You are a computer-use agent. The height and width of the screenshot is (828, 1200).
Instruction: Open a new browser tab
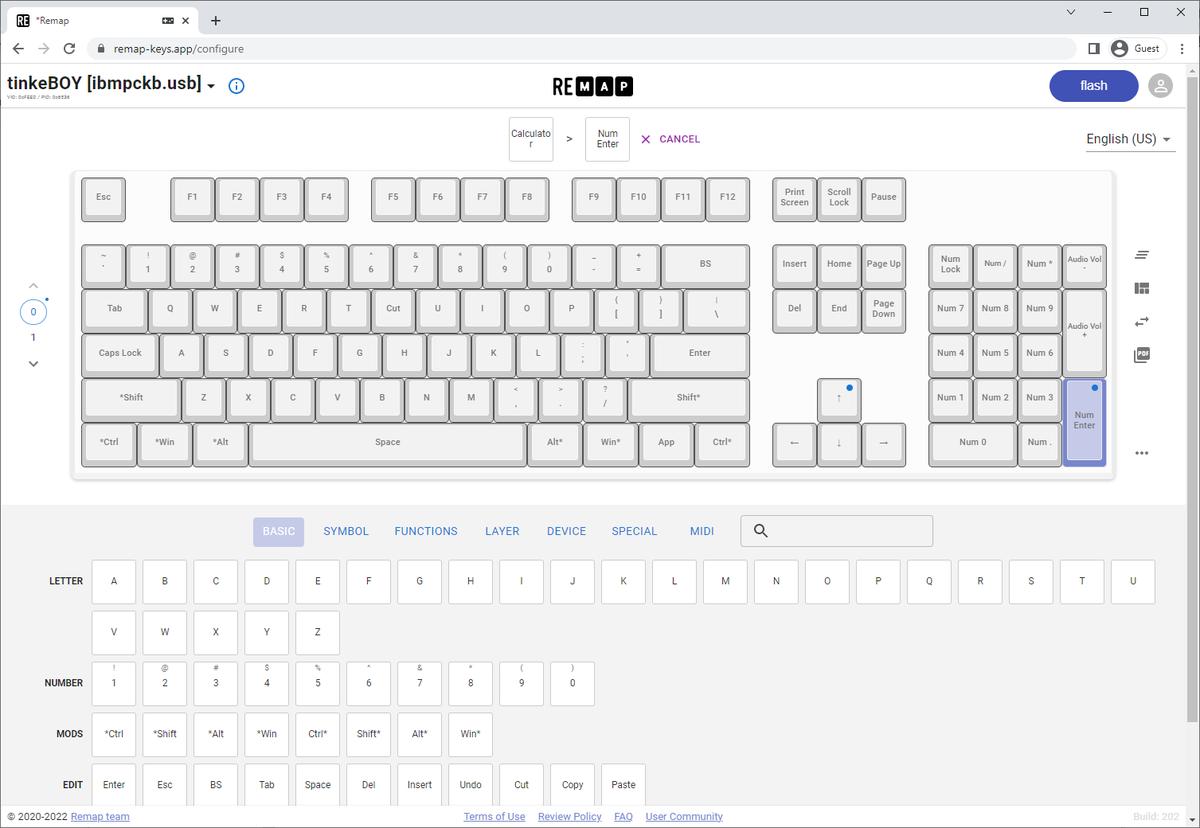pyautogui.click(x=215, y=20)
